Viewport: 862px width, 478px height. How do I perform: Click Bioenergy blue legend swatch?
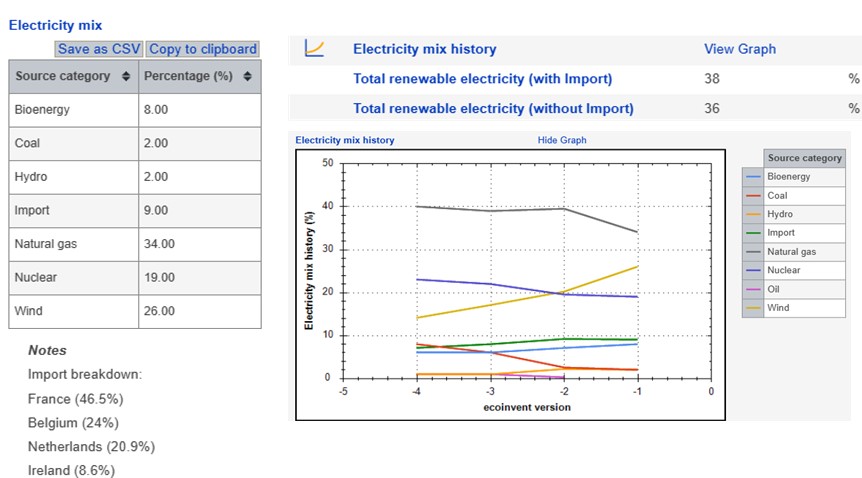pyautogui.click(x=753, y=177)
